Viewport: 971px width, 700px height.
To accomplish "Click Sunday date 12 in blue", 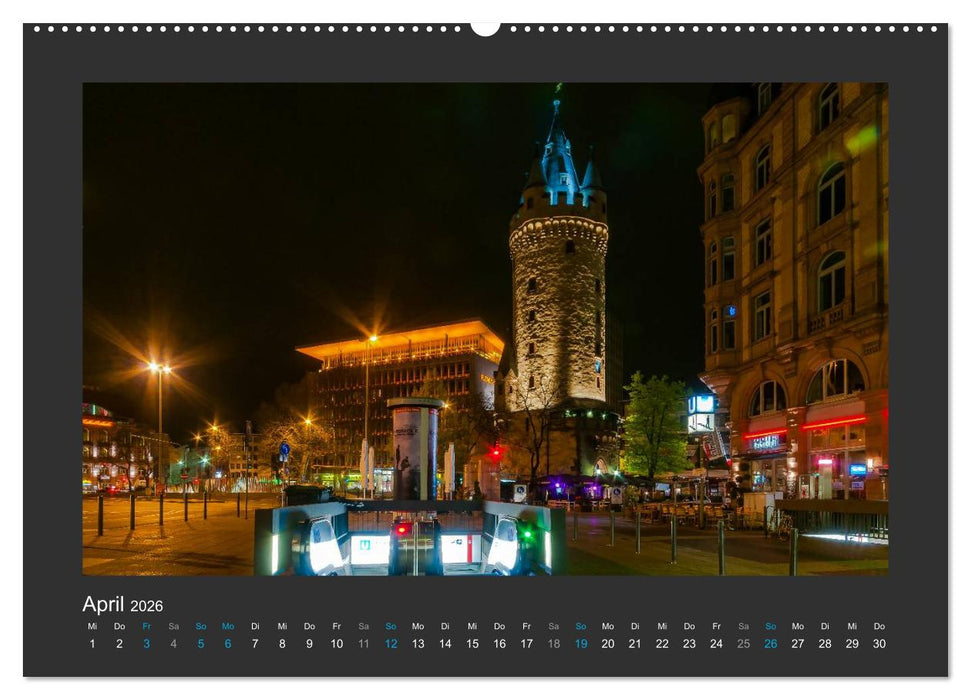I will click(390, 644).
